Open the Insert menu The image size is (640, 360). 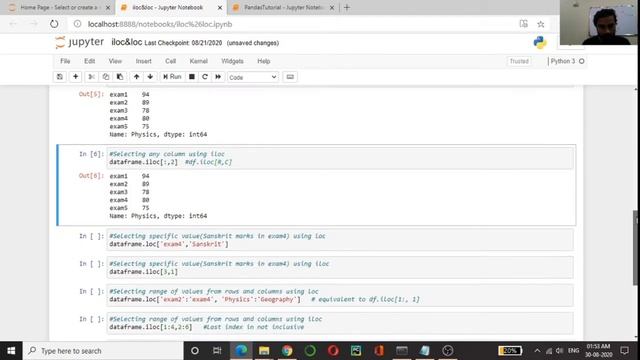point(143,61)
